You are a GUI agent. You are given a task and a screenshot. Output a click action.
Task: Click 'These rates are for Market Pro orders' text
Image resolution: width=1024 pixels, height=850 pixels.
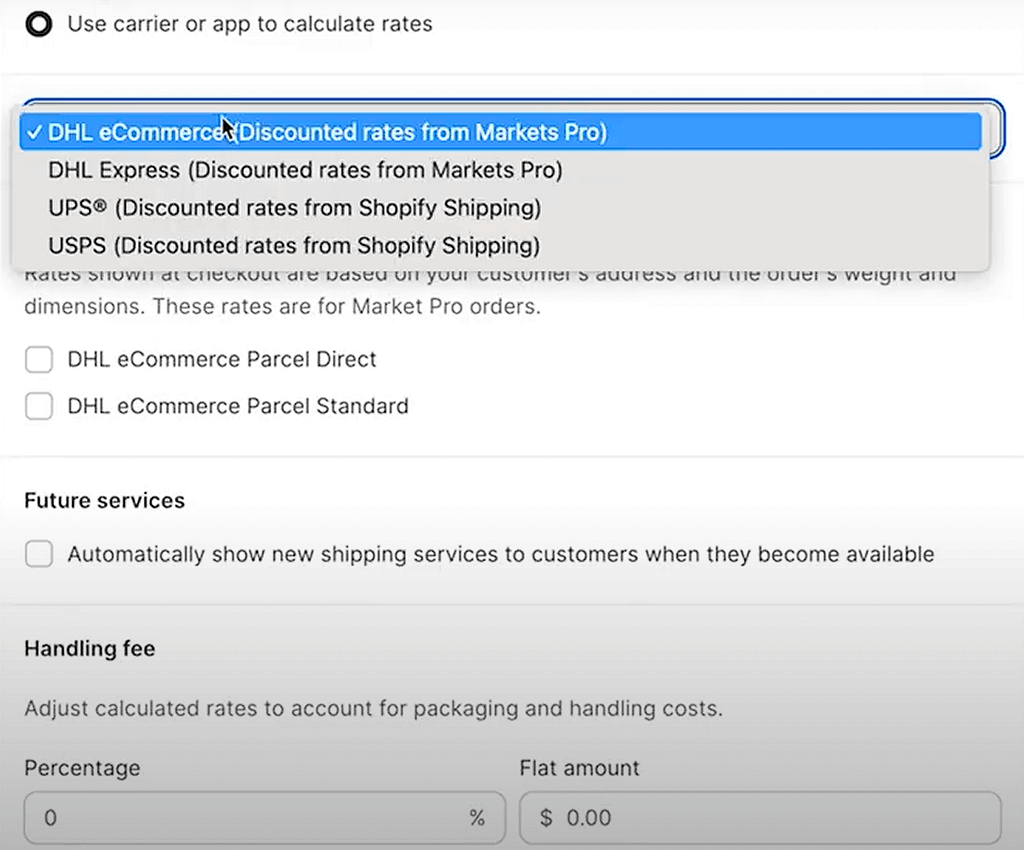pos(346,306)
